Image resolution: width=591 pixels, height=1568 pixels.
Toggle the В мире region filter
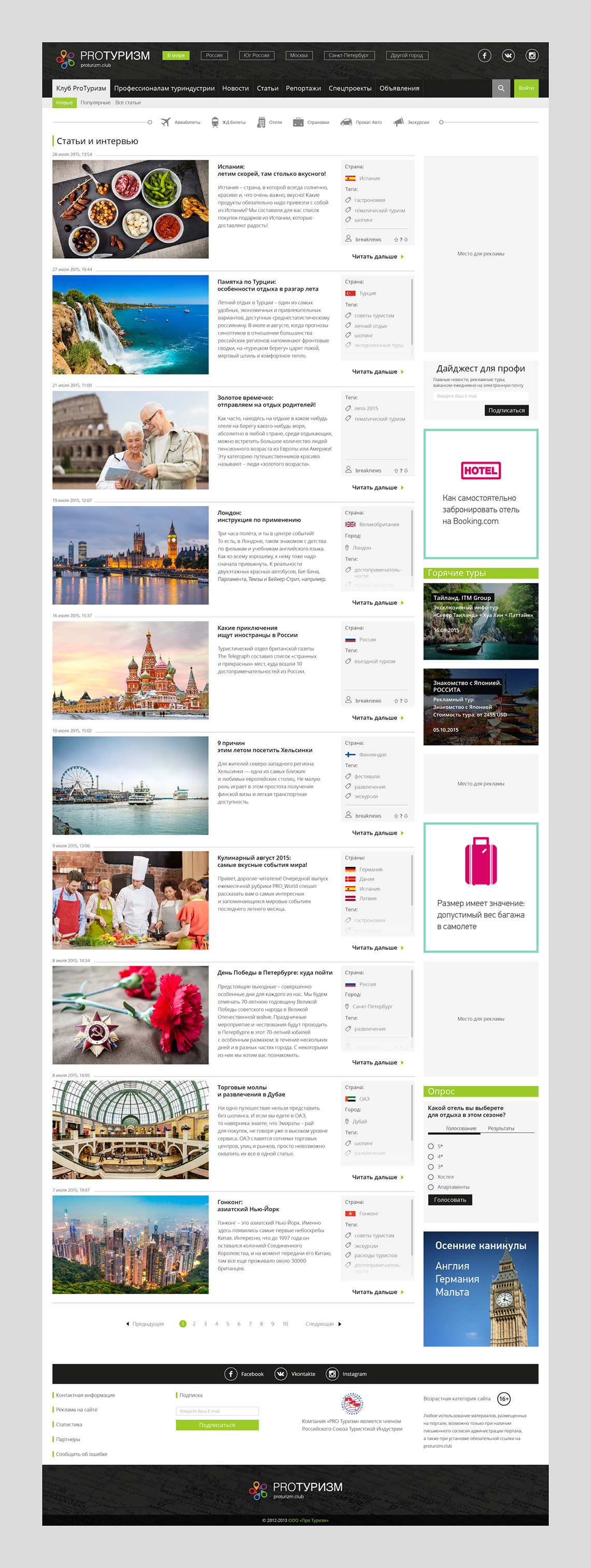(x=176, y=55)
